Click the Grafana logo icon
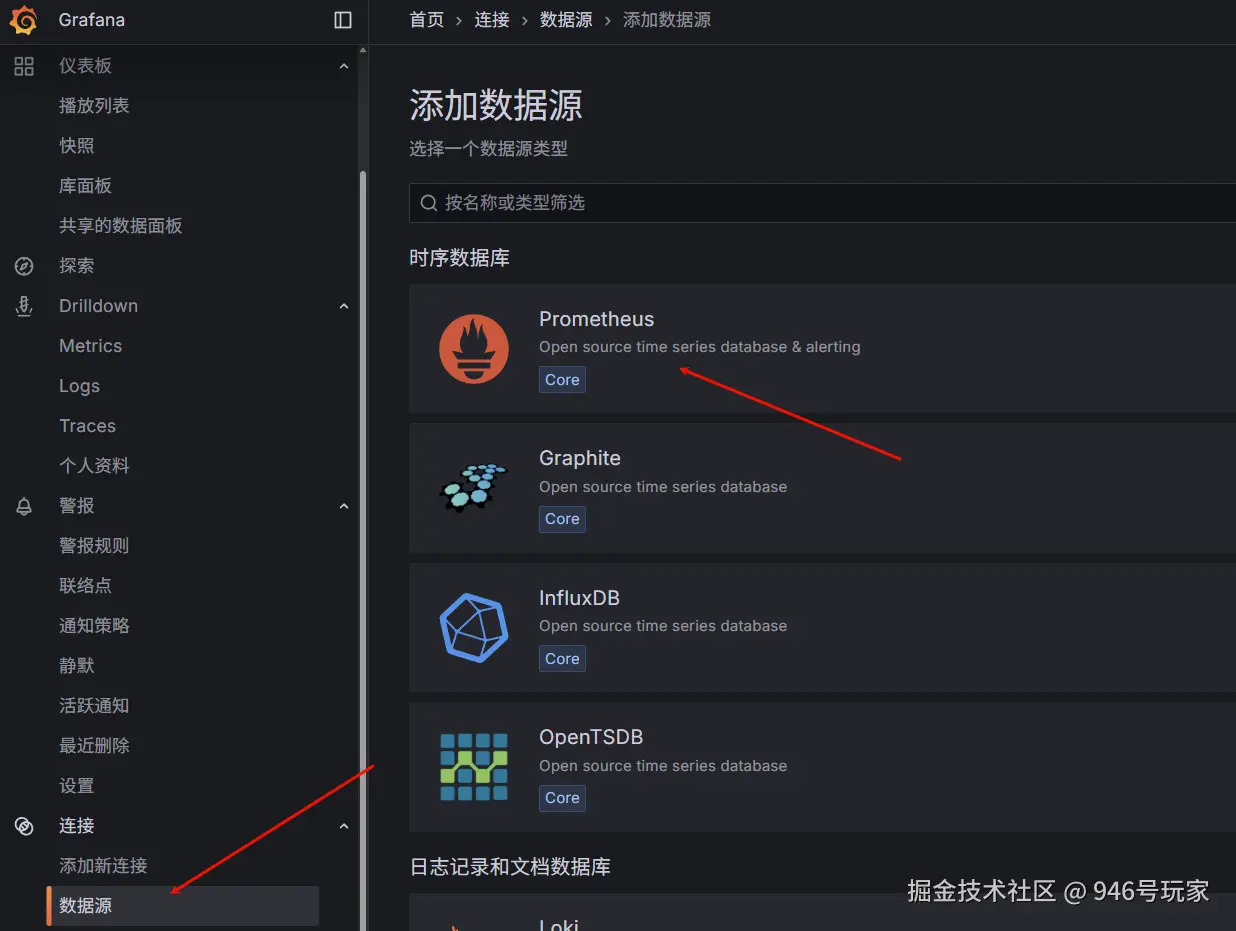Image resolution: width=1236 pixels, height=931 pixels. point(24,20)
